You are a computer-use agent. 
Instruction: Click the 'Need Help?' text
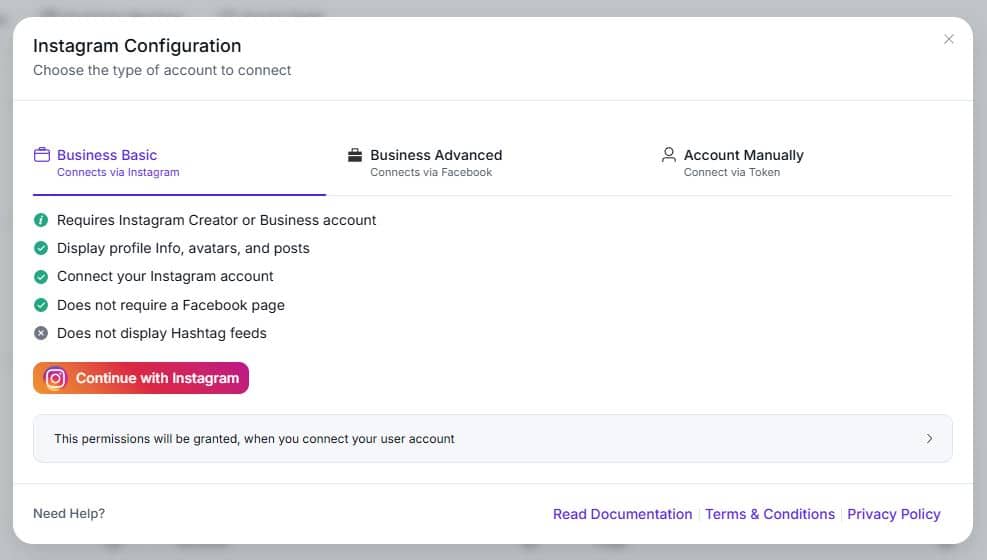pyautogui.click(x=69, y=513)
